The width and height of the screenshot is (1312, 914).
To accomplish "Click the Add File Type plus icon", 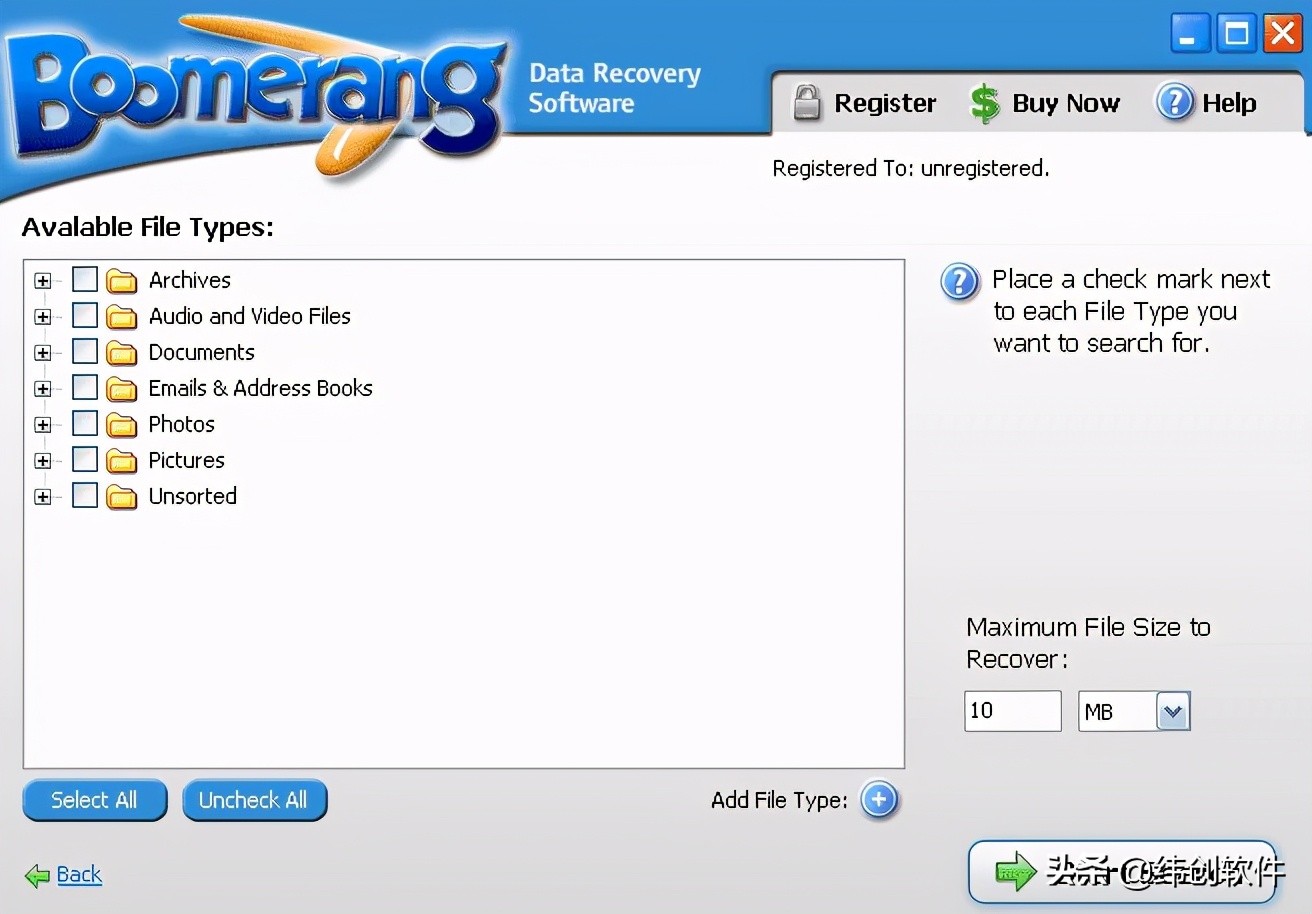I will (880, 800).
